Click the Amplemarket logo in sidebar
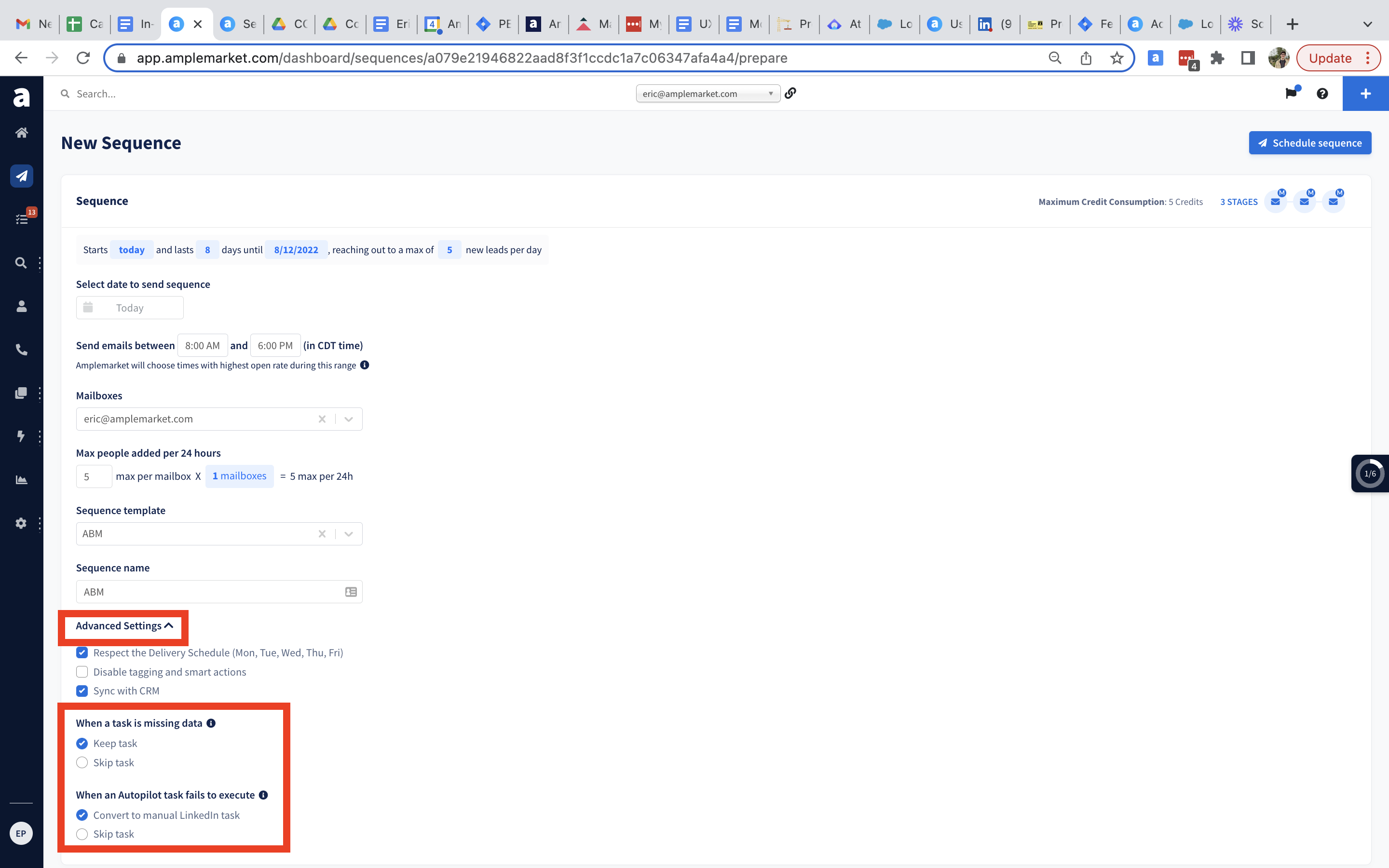1389x868 pixels. [21, 97]
